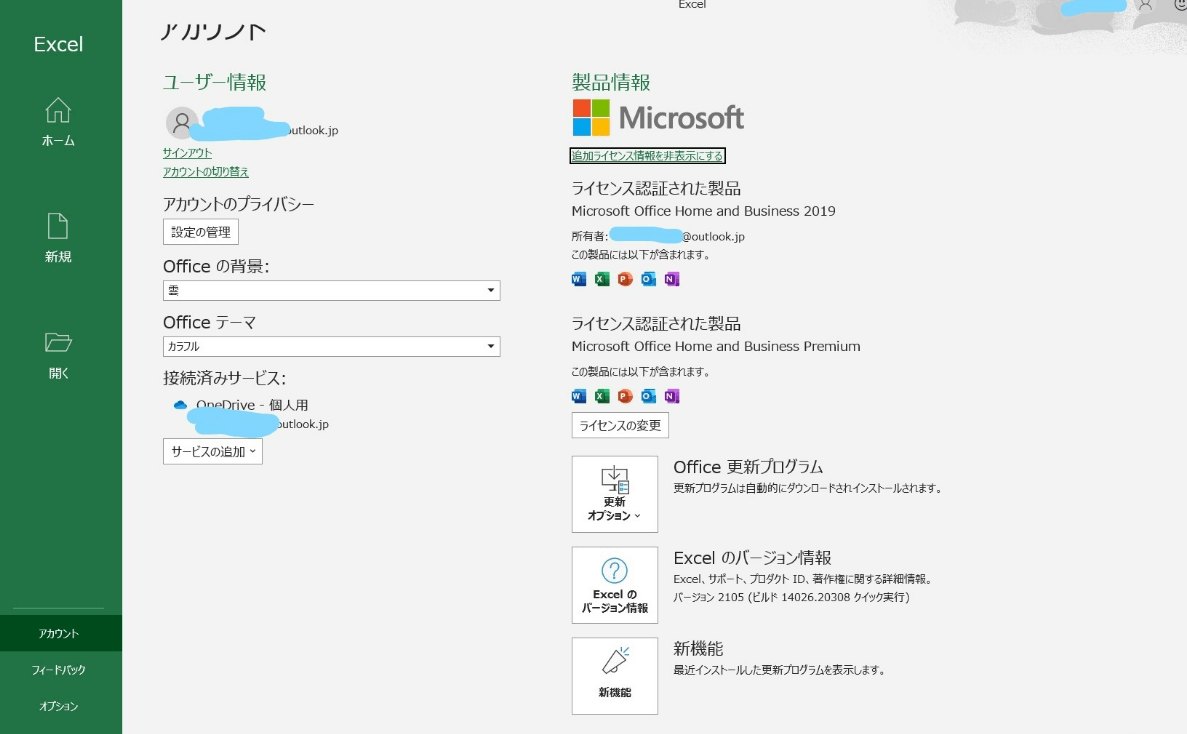Screen dimensions: 1187x734
Task: Open 更新オプション dropdown button
Action: [x=615, y=494]
